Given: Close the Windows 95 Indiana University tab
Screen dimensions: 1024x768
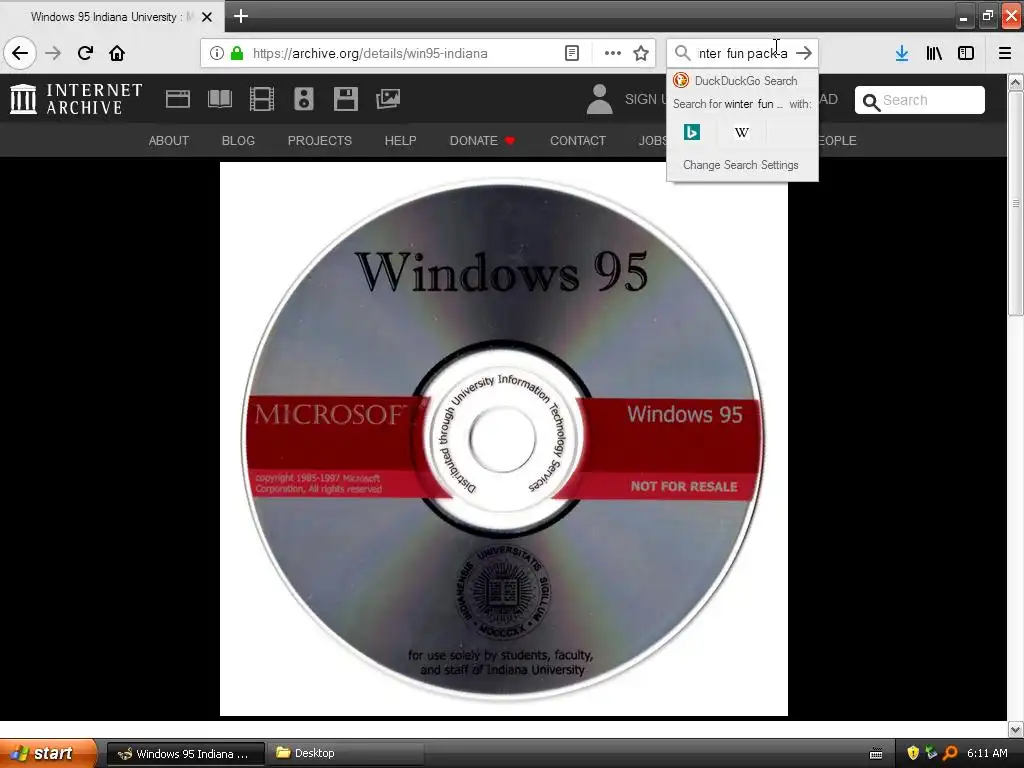Looking at the screenshot, I should click(x=207, y=17).
